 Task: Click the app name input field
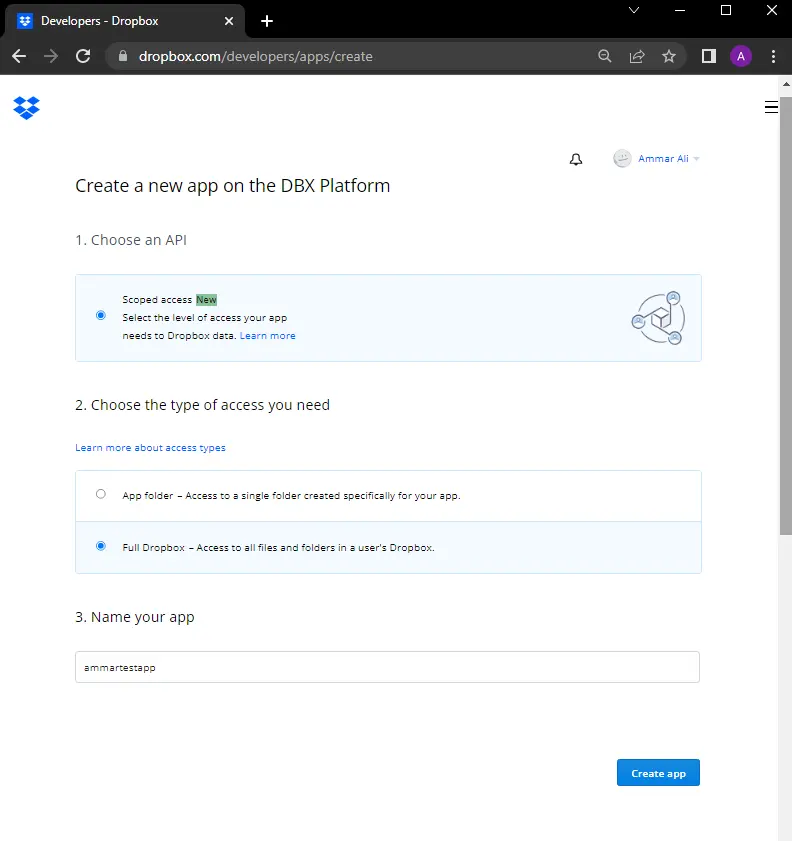click(x=387, y=667)
